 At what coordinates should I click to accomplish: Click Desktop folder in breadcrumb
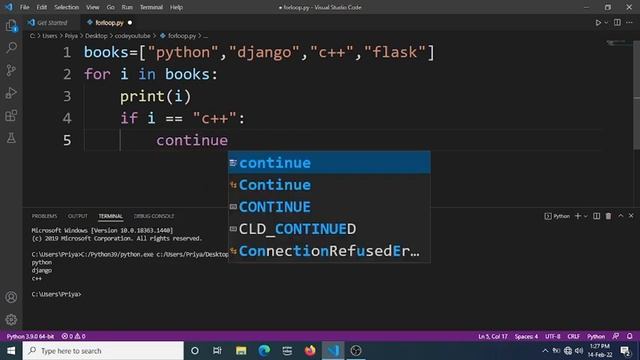pos(96,36)
